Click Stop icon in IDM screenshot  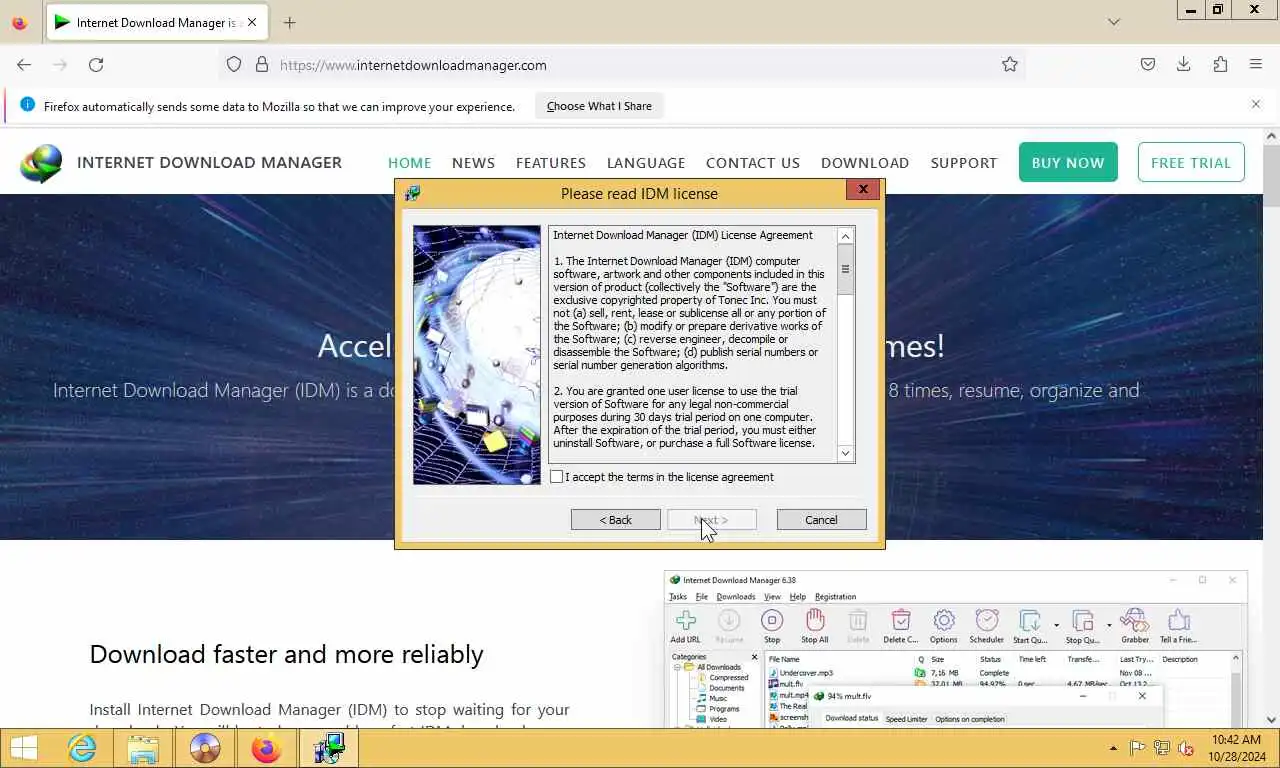(x=772, y=627)
